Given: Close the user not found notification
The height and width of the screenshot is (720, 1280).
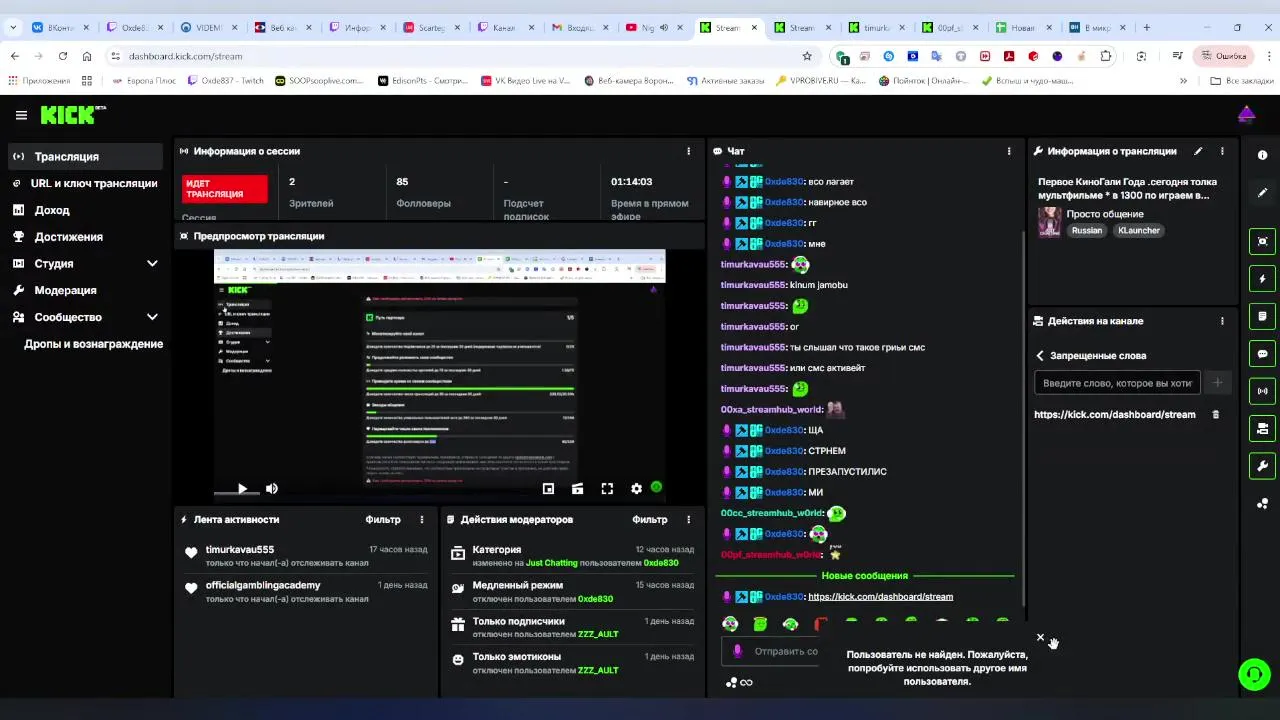Looking at the screenshot, I should click(1040, 637).
